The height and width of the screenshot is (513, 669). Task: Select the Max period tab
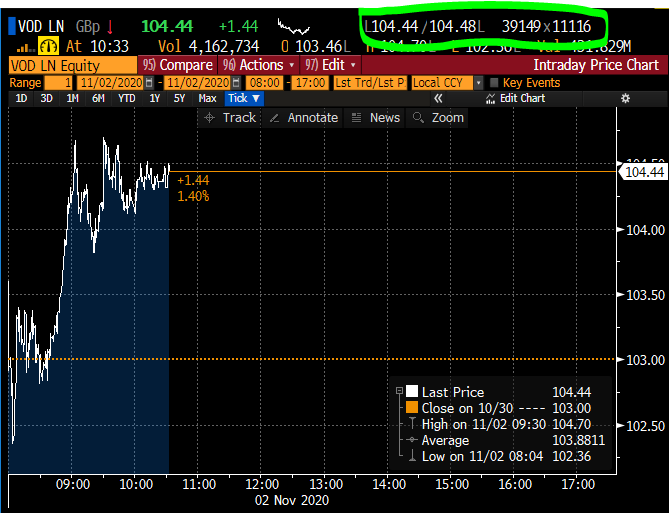click(x=207, y=99)
